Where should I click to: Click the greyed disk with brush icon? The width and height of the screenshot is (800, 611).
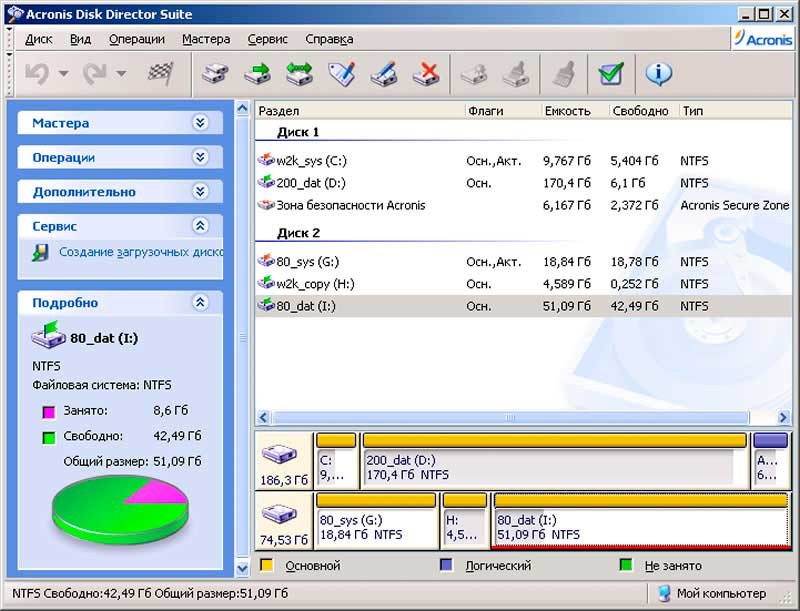pyautogui.click(x=516, y=74)
